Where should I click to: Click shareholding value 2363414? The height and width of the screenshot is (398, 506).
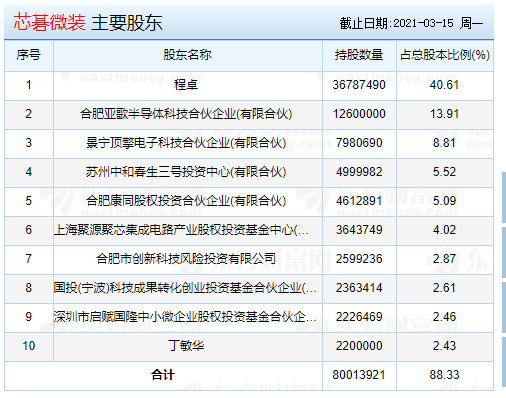pyautogui.click(x=359, y=288)
